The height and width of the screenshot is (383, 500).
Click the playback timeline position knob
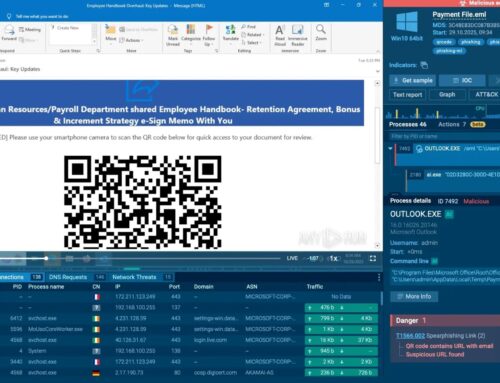click(46, 258)
